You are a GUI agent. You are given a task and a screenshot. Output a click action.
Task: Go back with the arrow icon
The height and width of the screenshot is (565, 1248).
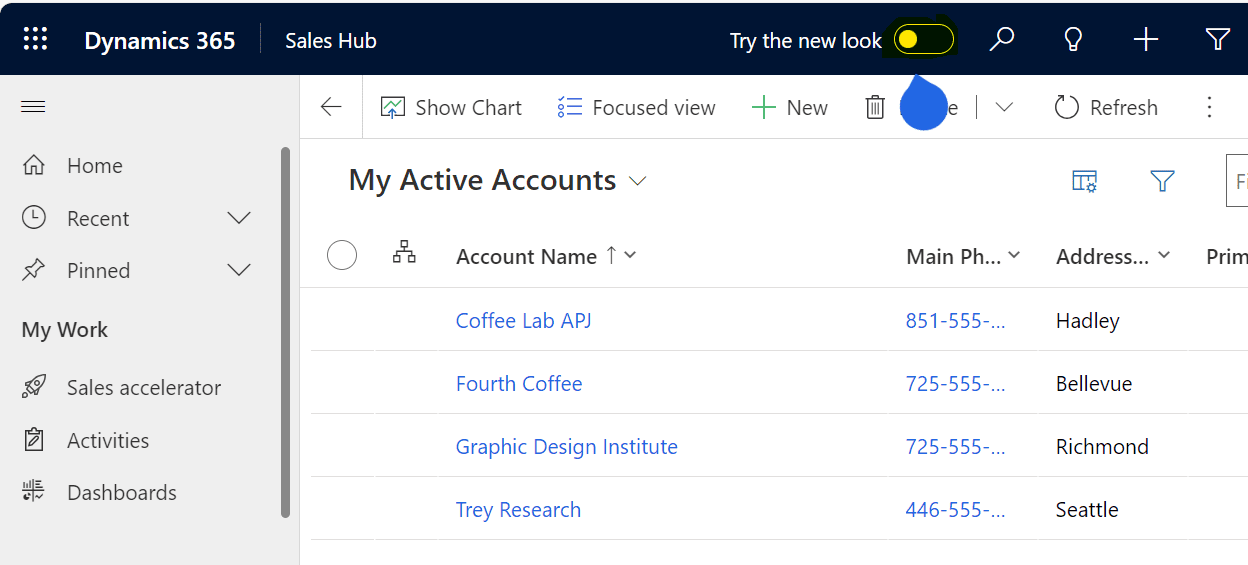point(331,107)
